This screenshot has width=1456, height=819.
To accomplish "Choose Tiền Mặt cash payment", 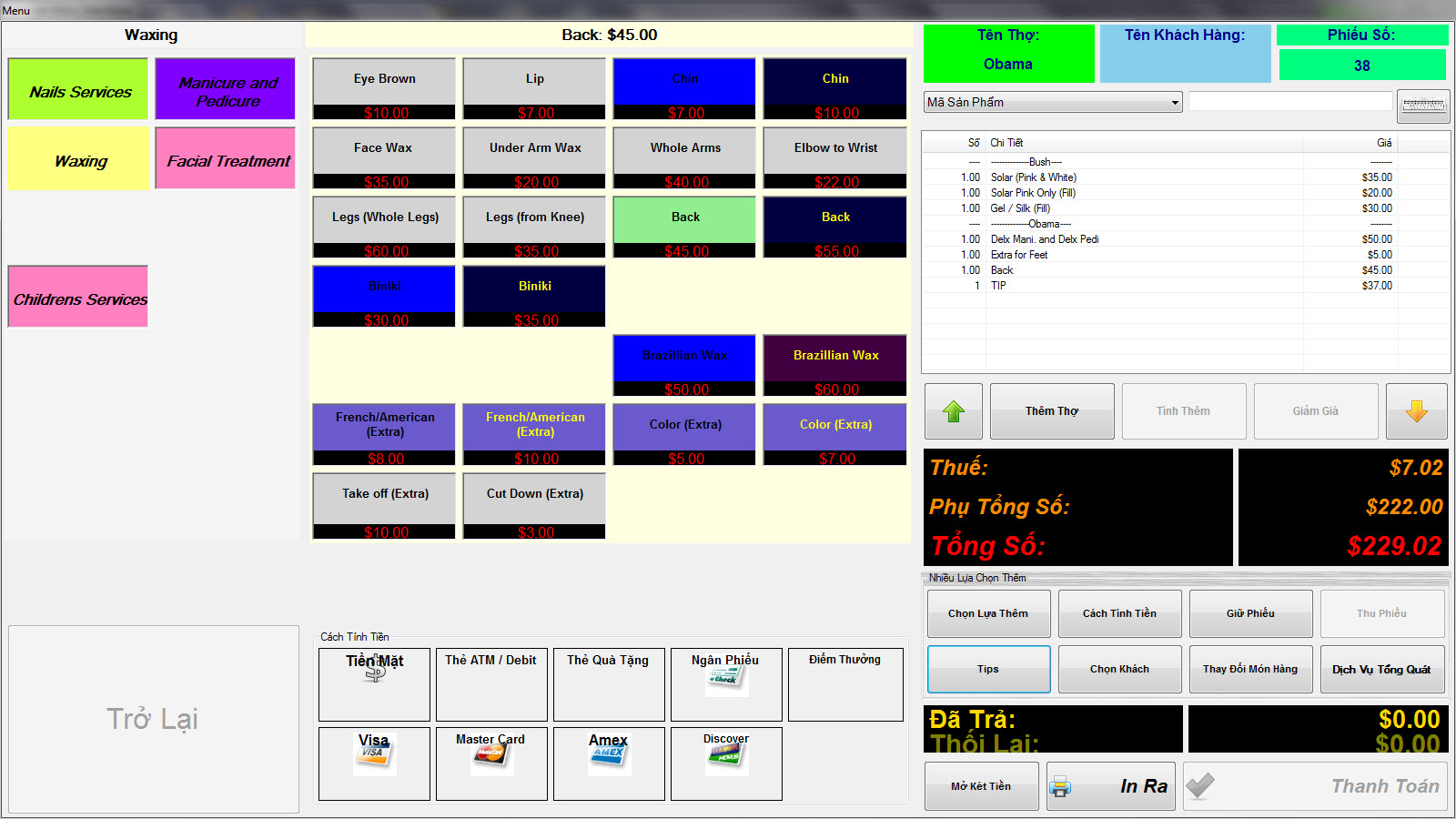I will pyautogui.click(x=374, y=684).
